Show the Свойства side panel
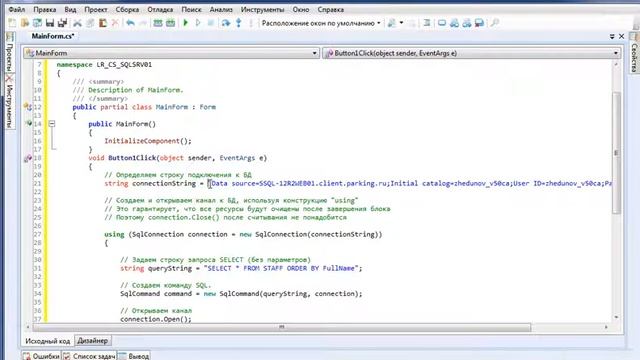 pos(634,53)
